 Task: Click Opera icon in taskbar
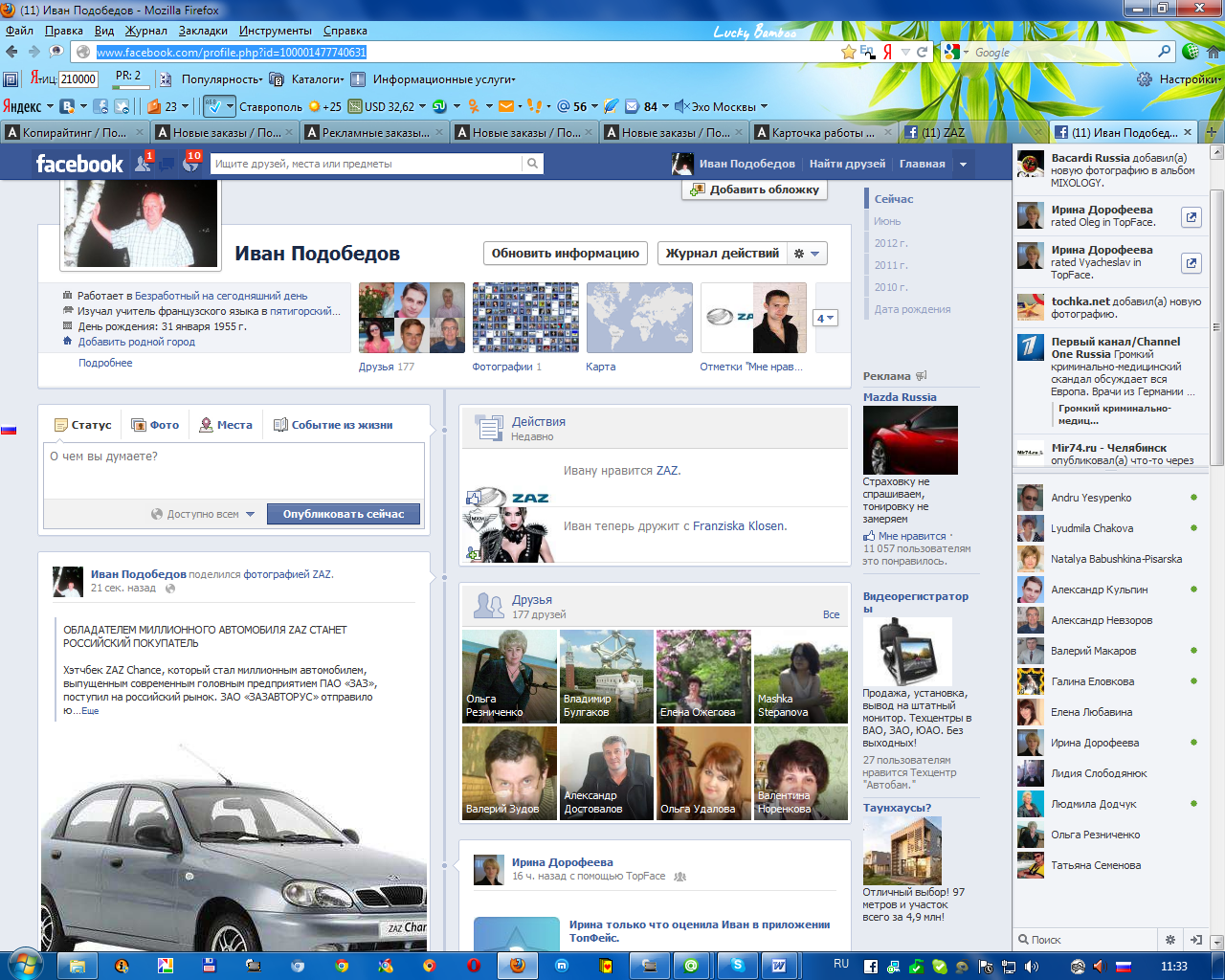pyautogui.click(x=474, y=966)
